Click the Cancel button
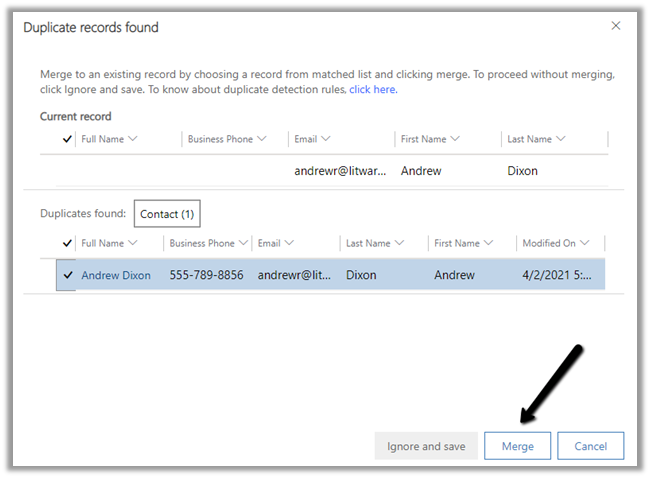This screenshot has height=478, width=650. (590, 446)
